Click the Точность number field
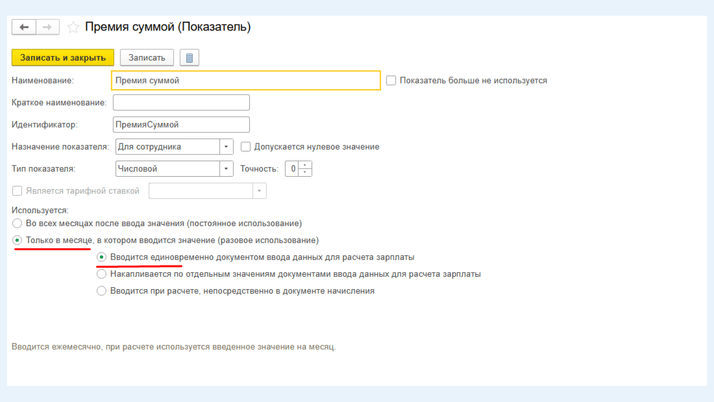This screenshot has width=714, height=402. (292, 169)
